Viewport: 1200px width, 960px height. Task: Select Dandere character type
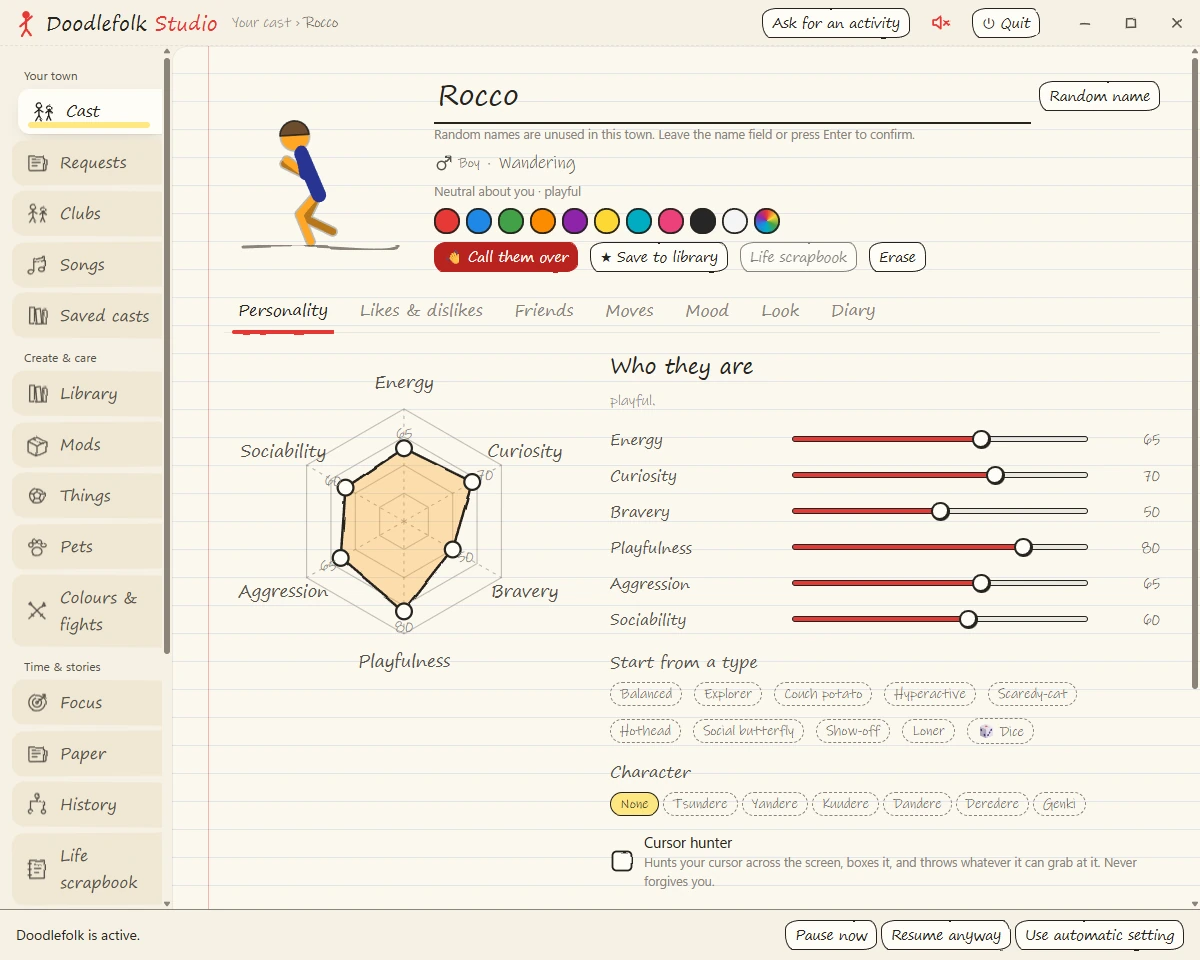pyautogui.click(x=918, y=804)
